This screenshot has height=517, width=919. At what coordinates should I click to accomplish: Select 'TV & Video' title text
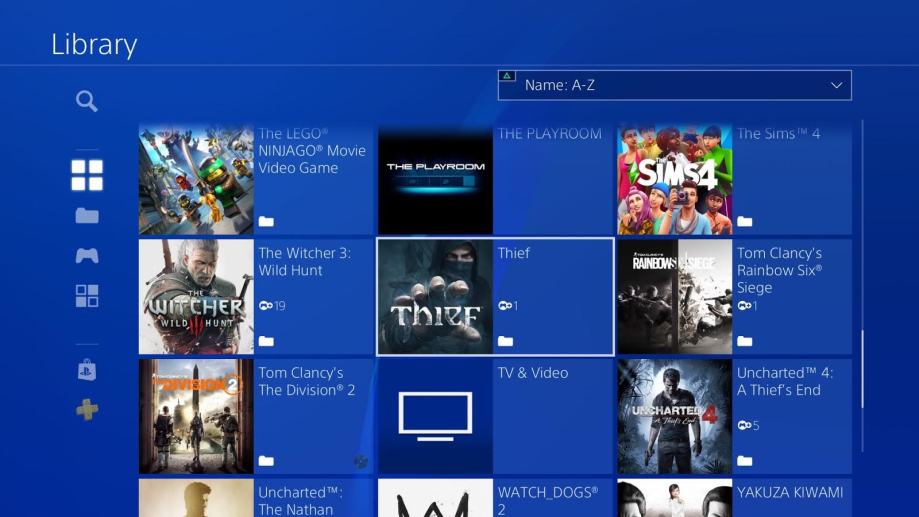[x=533, y=373]
